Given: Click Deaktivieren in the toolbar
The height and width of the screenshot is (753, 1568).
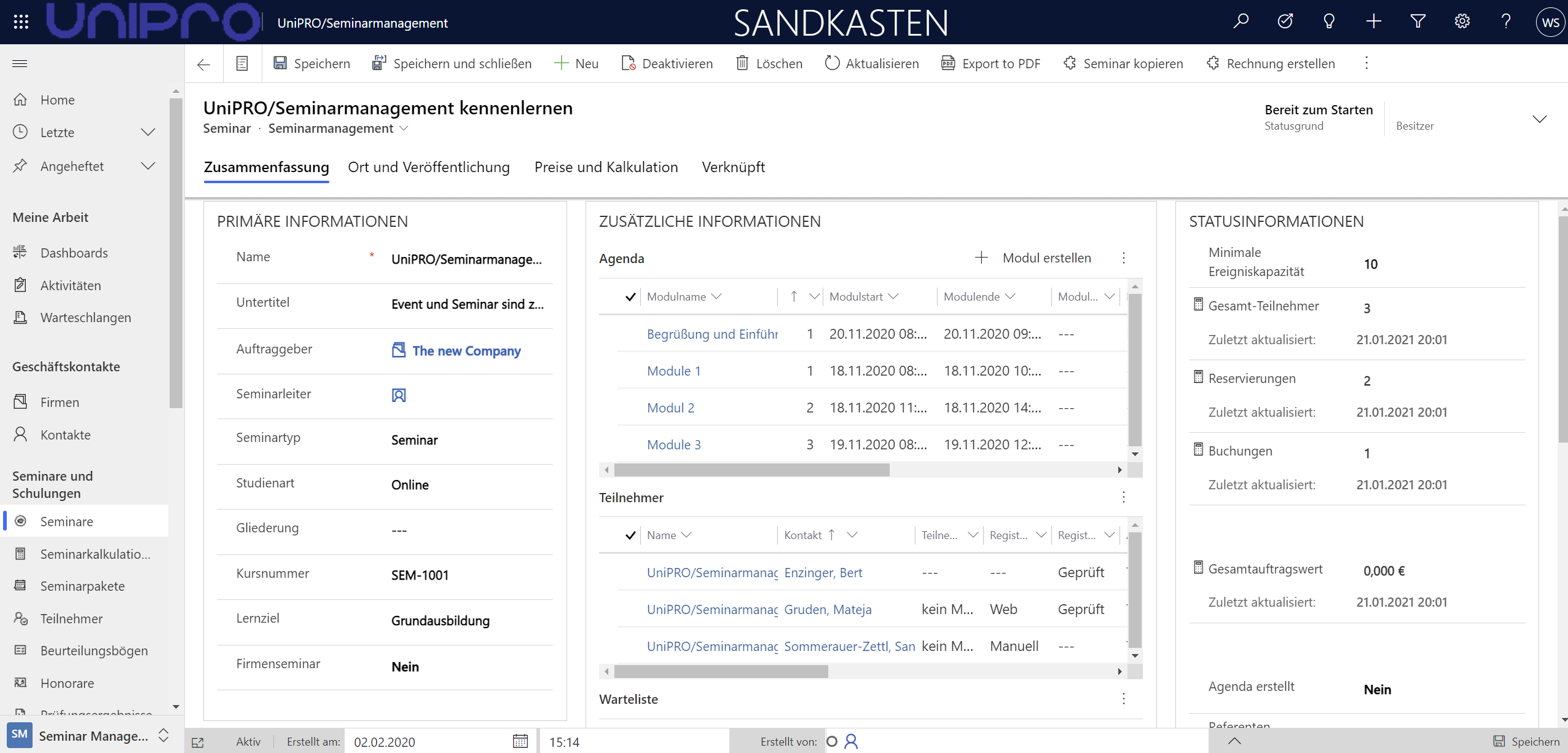Looking at the screenshot, I should point(667,63).
